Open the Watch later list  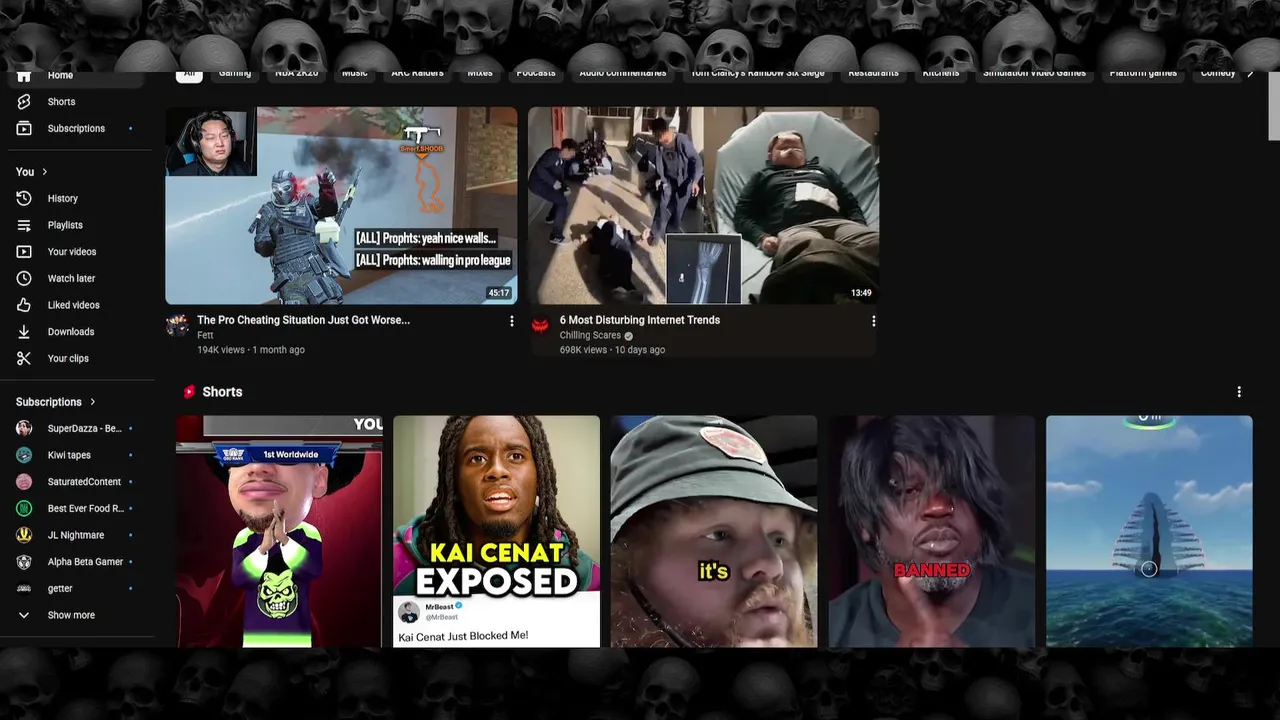(x=71, y=279)
